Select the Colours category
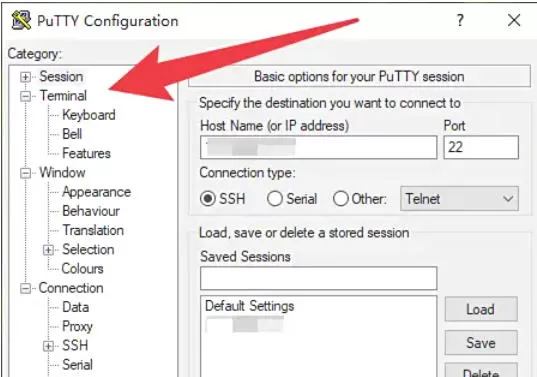The height and width of the screenshot is (377, 537). coord(83,269)
